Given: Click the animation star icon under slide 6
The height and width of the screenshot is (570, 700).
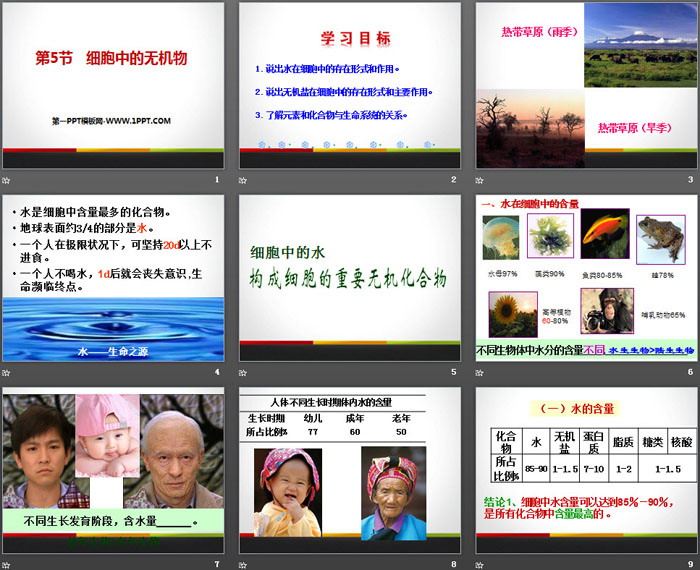Looking at the screenshot, I should tap(480, 372).
